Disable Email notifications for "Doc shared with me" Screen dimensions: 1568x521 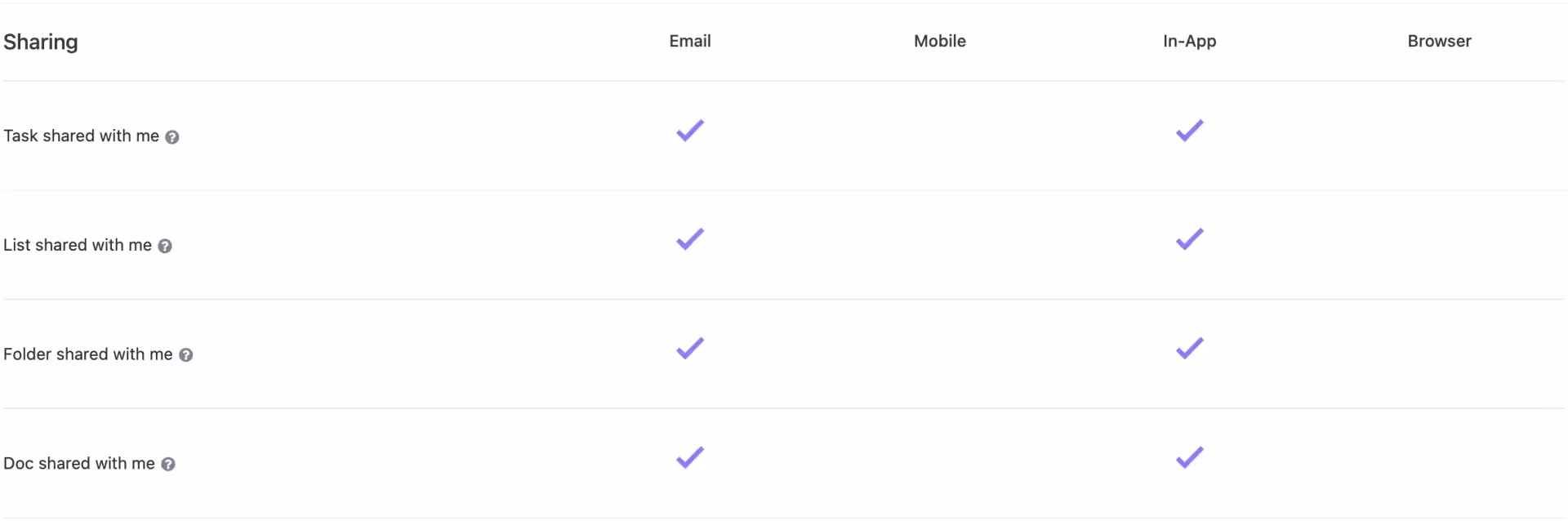pyautogui.click(x=689, y=458)
